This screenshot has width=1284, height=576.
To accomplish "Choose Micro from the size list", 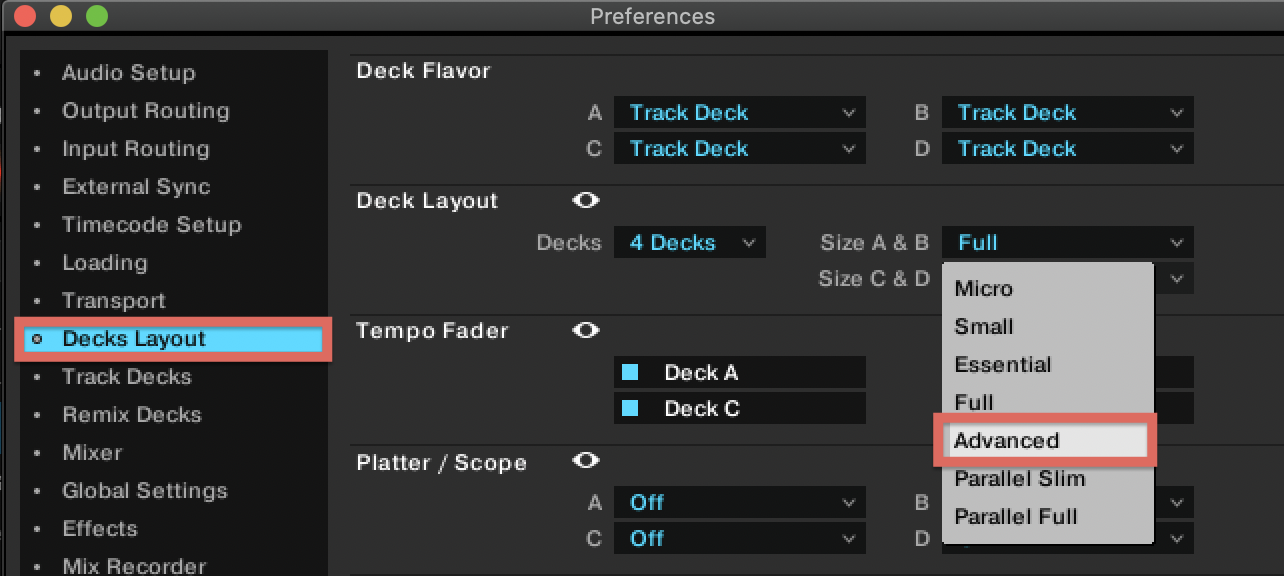I will tap(1048, 289).
